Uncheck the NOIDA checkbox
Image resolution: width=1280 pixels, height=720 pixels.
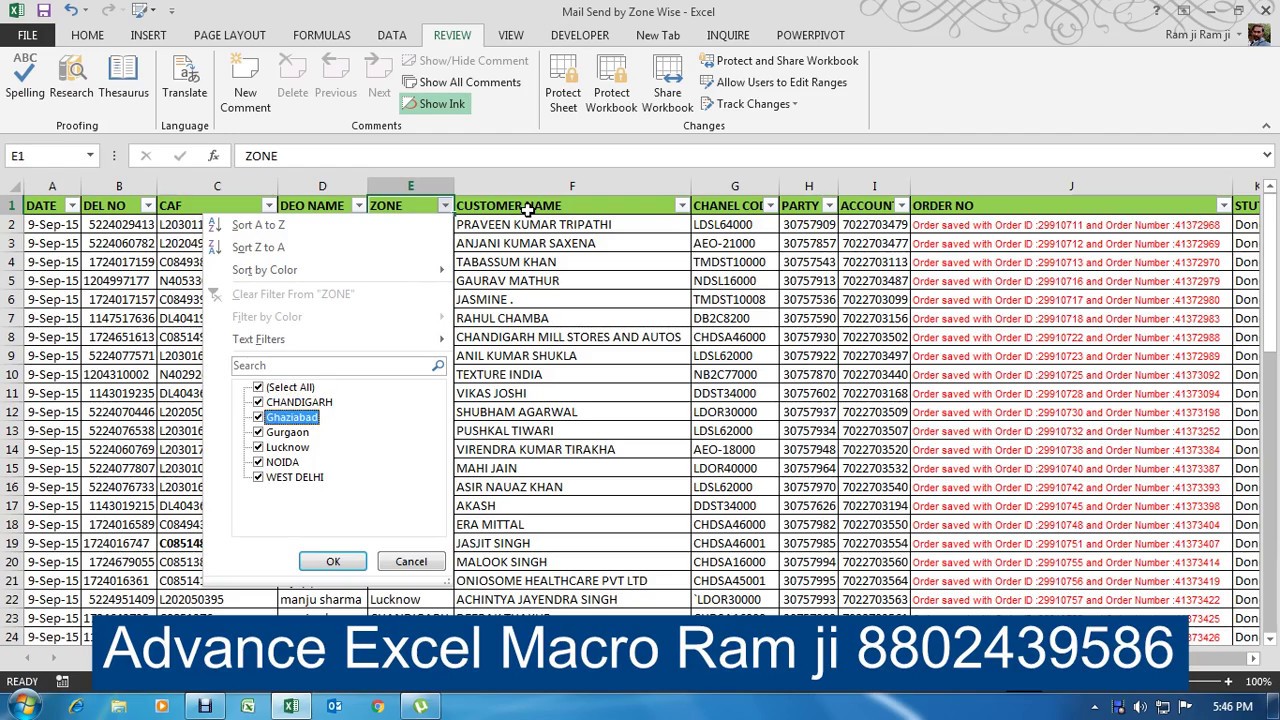tap(258, 462)
